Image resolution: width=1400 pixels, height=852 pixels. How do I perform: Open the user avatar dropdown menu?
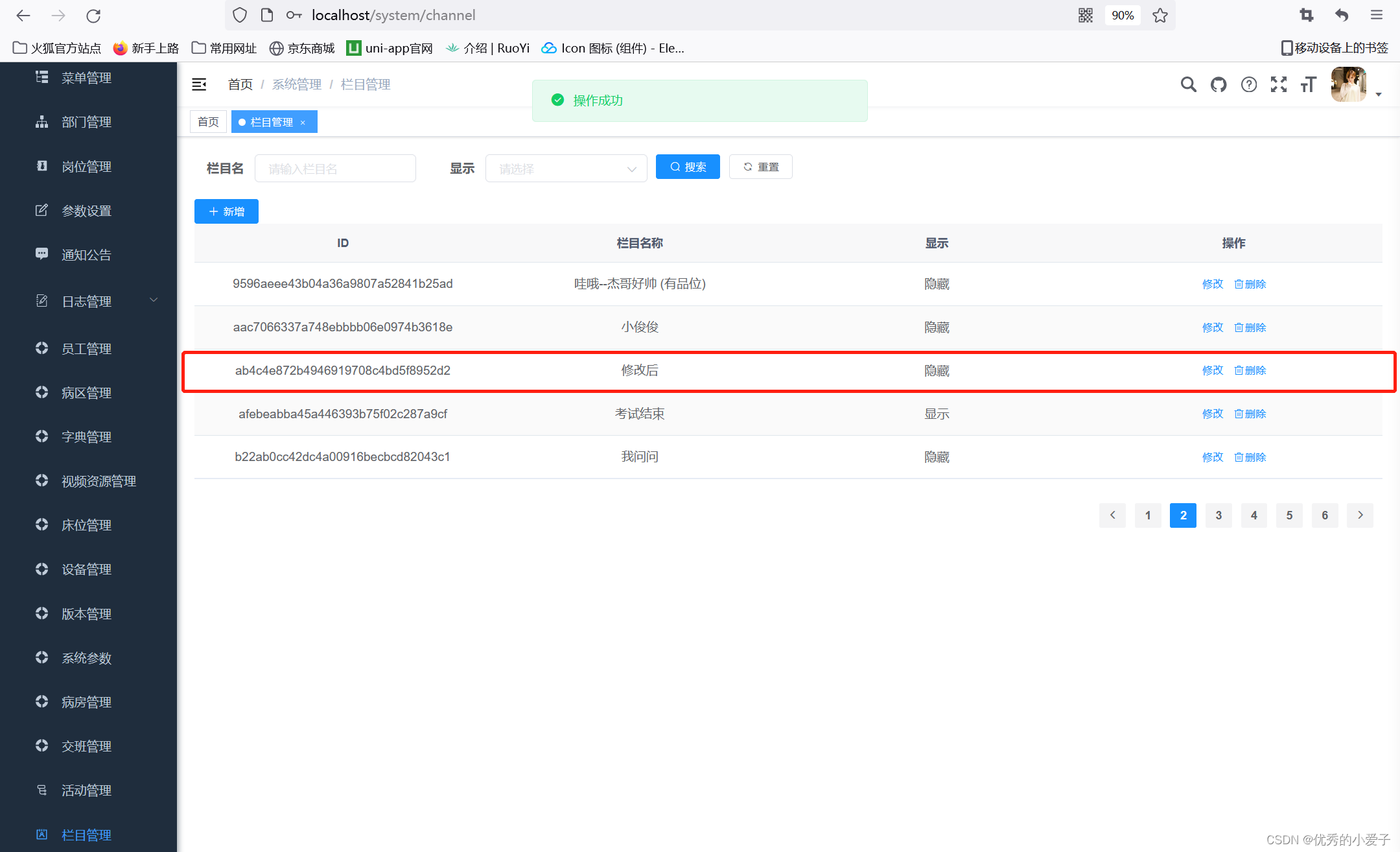tap(1355, 86)
